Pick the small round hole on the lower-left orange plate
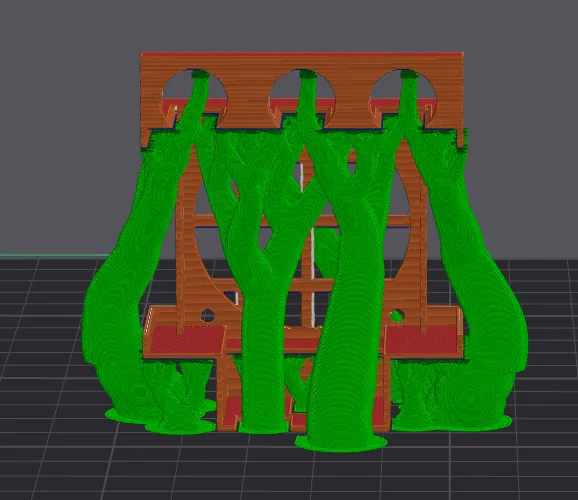Image resolution: width=578 pixels, height=500 pixels. (208, 316)
